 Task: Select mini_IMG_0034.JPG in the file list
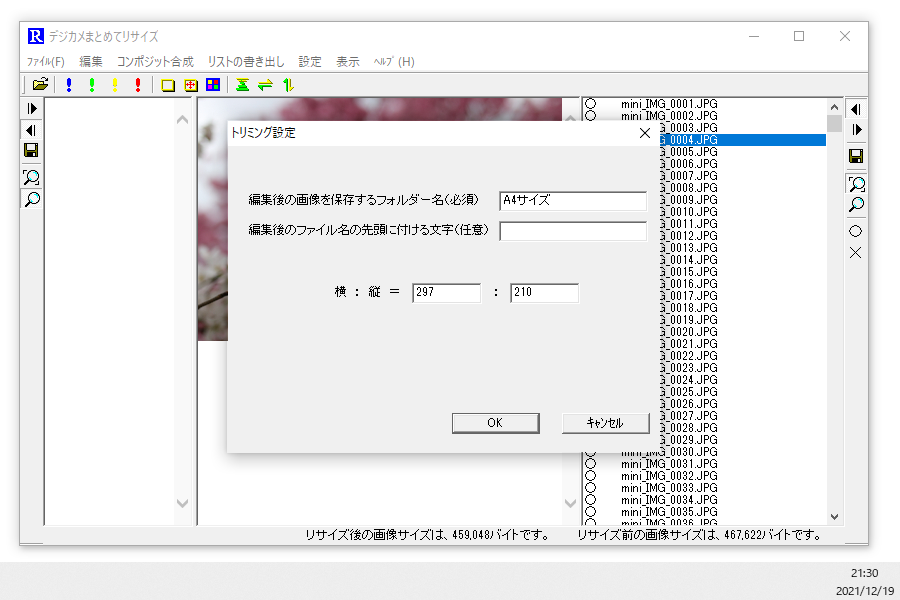point(669,500)
